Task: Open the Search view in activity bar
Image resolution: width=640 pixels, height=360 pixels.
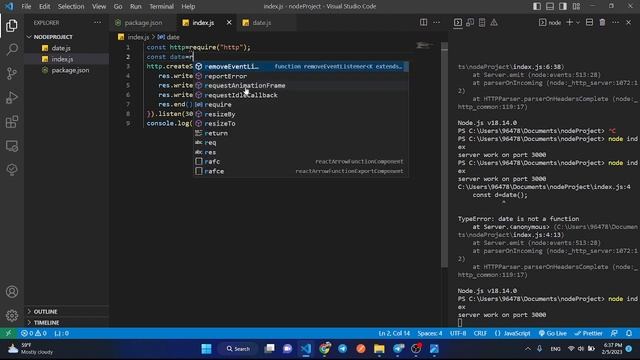Action: tap(12, 49)
